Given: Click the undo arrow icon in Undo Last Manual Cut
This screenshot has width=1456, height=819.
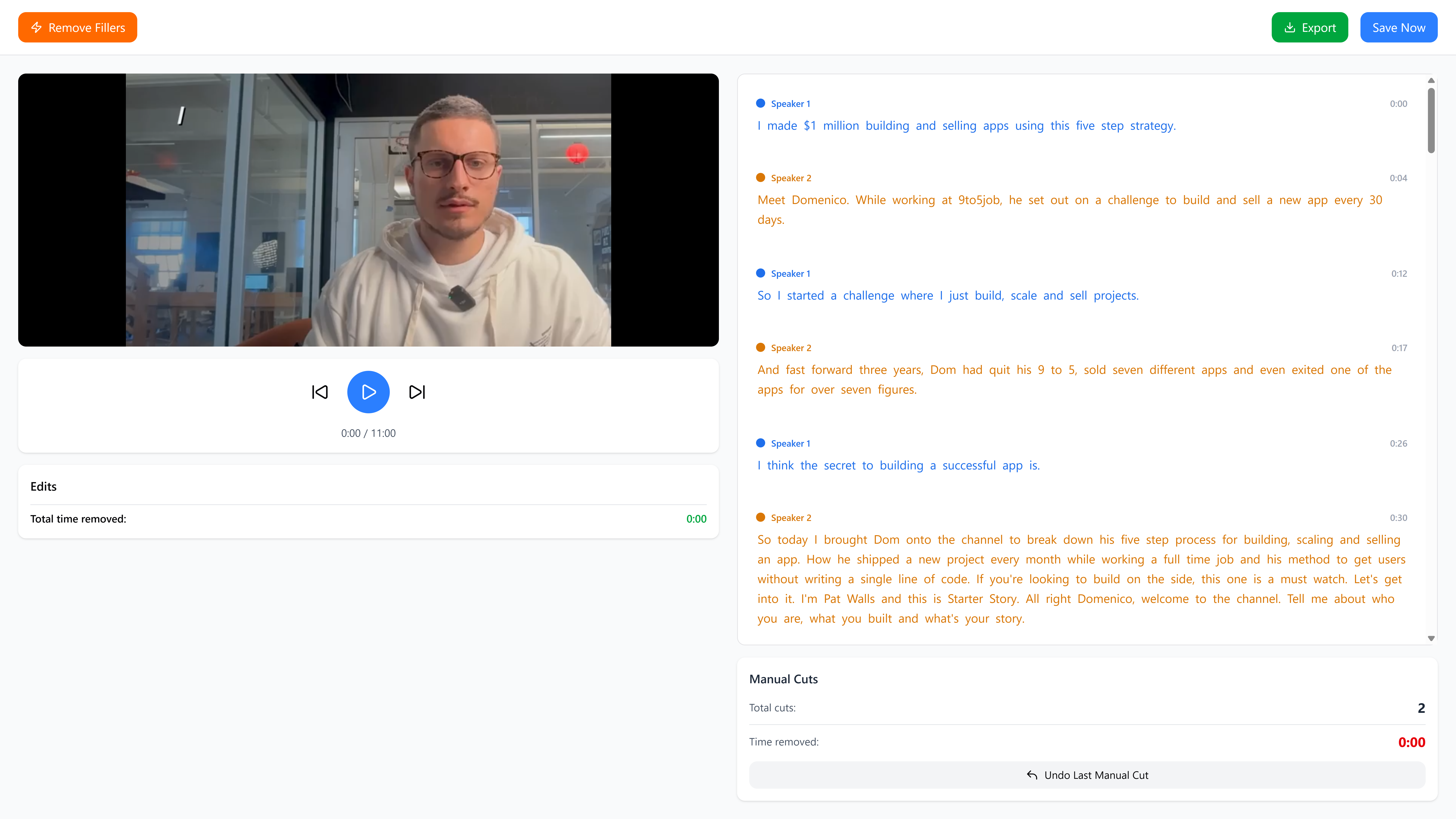Looking at the screenshot, I should (1032, 775).
